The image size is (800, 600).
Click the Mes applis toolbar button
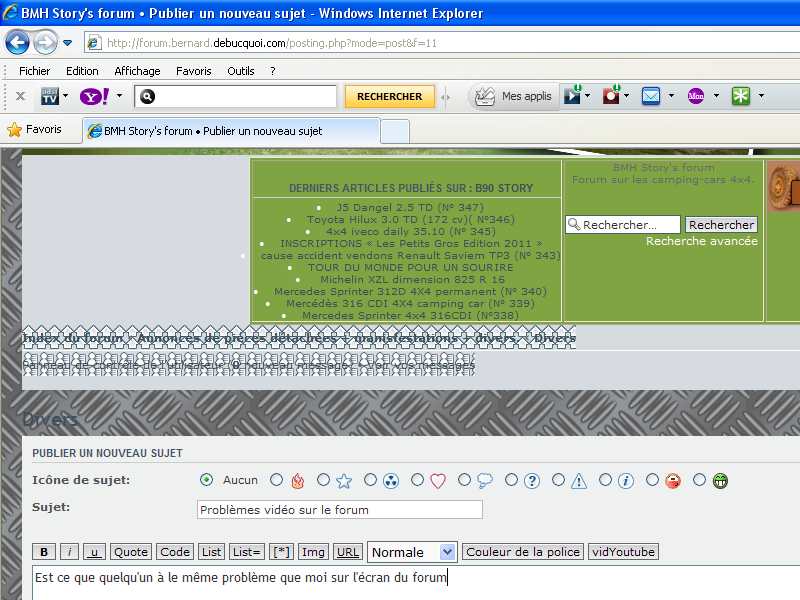pyautogui.click(x=513, y=96)
